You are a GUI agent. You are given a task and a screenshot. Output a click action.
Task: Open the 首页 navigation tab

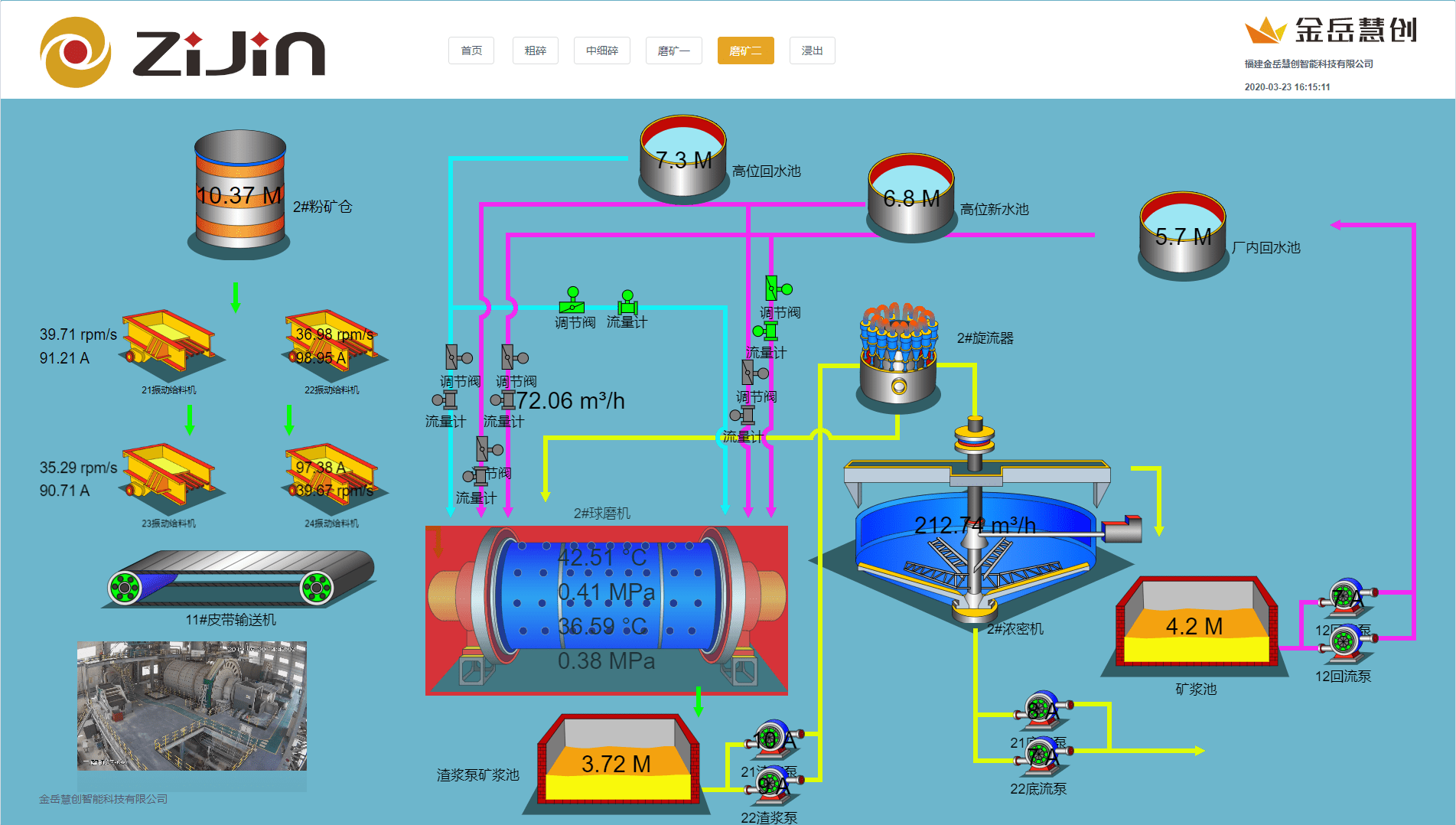coord(471,51)
